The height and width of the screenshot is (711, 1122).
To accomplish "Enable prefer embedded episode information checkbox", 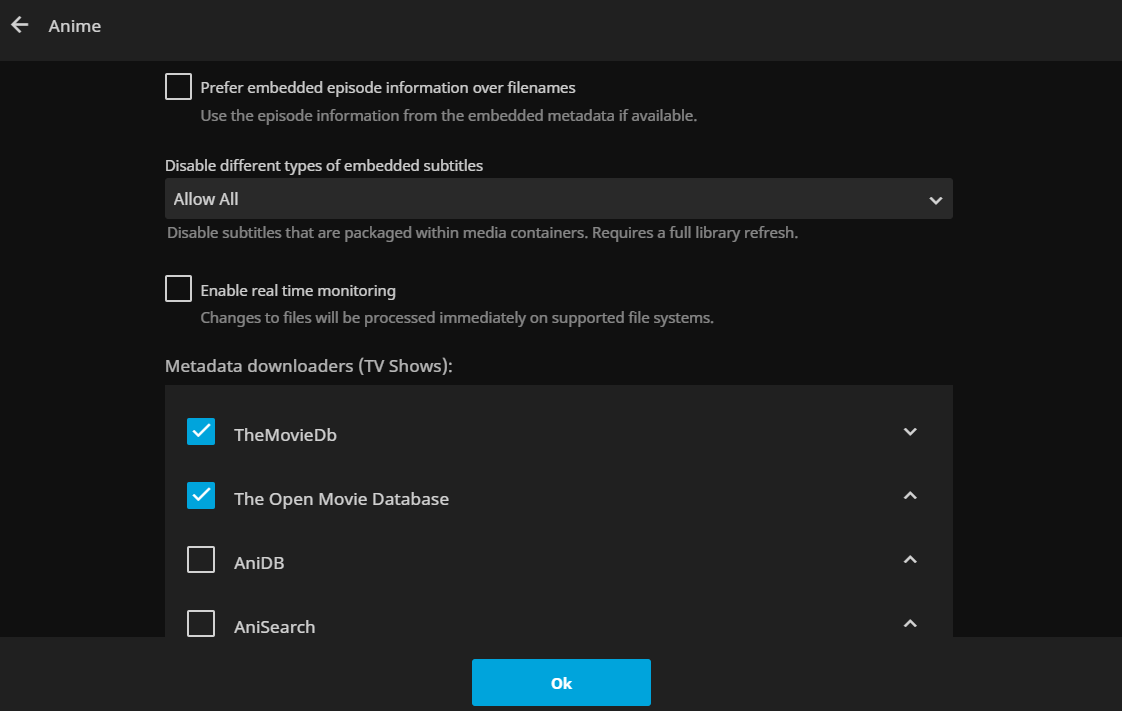I will click(x=178, y=87).
